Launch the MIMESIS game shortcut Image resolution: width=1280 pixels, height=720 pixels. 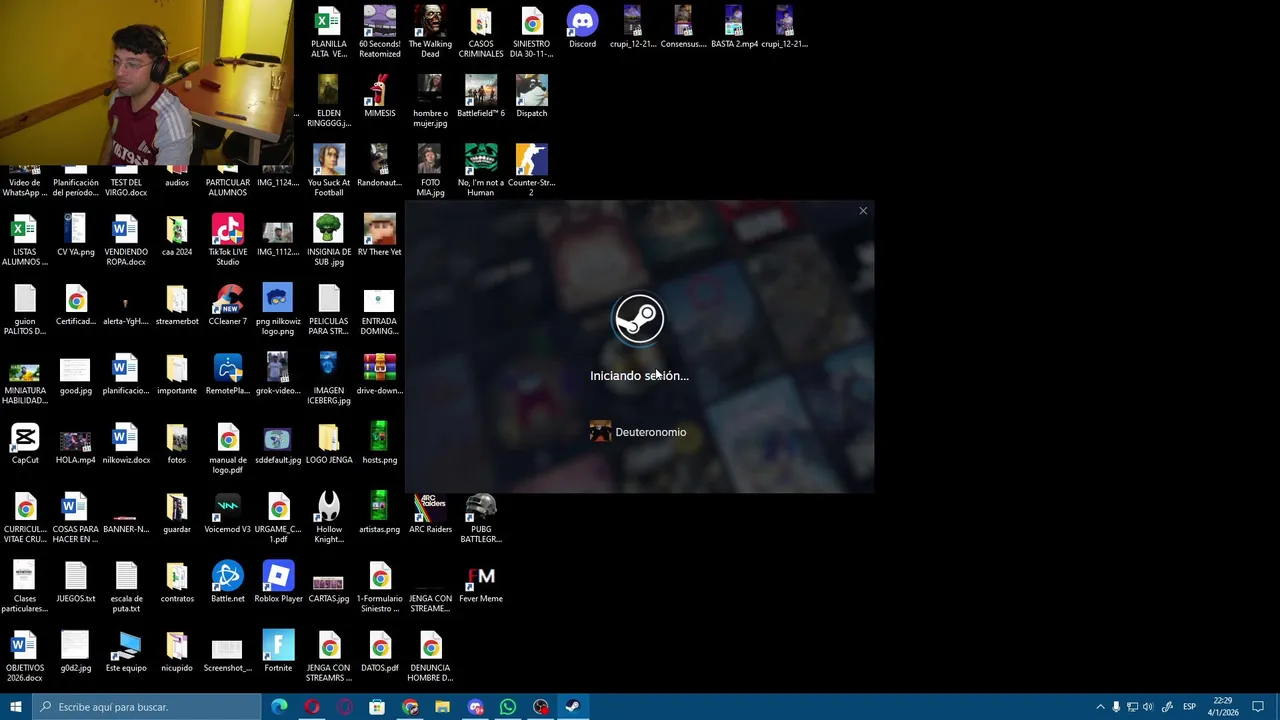tap(379, 97)
